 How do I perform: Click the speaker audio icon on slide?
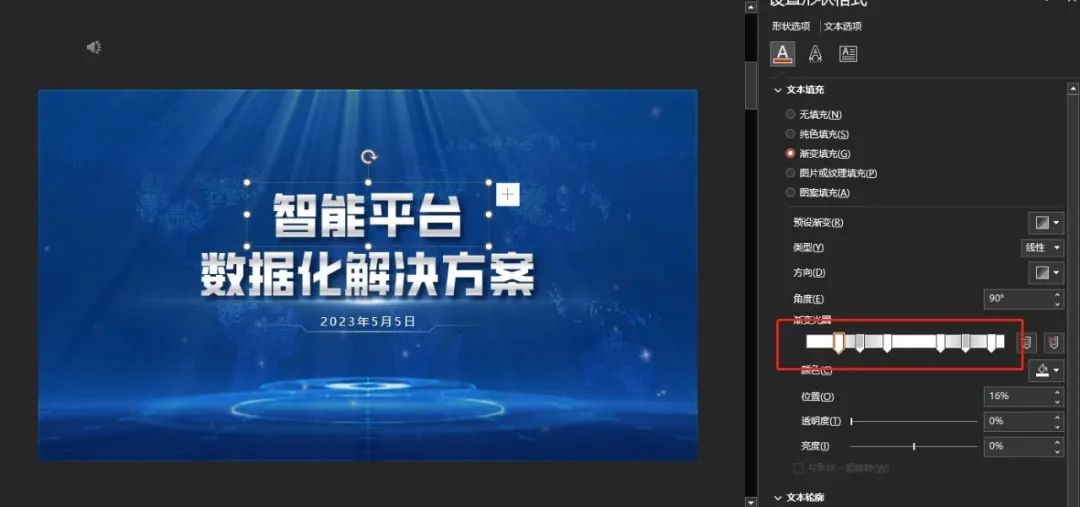click(x=94, y=47)
